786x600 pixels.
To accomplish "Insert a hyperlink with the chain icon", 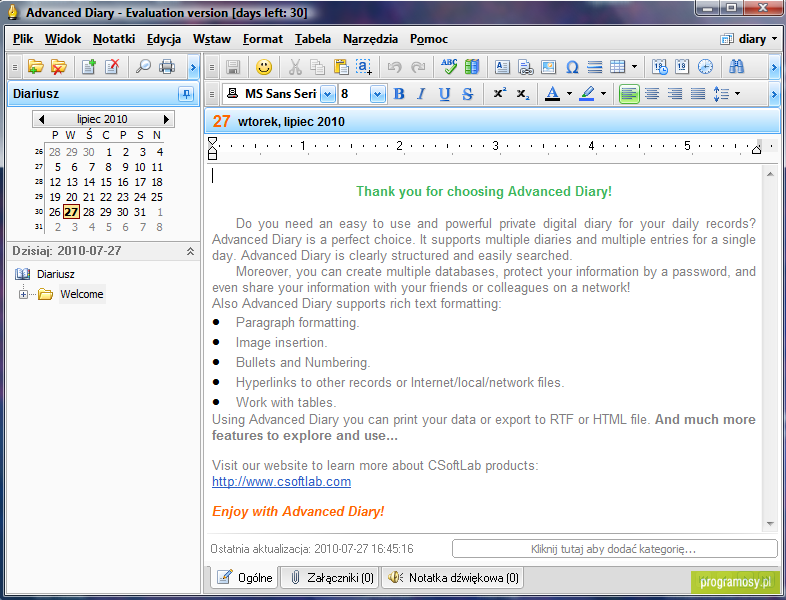I will [x=525, y=67].
